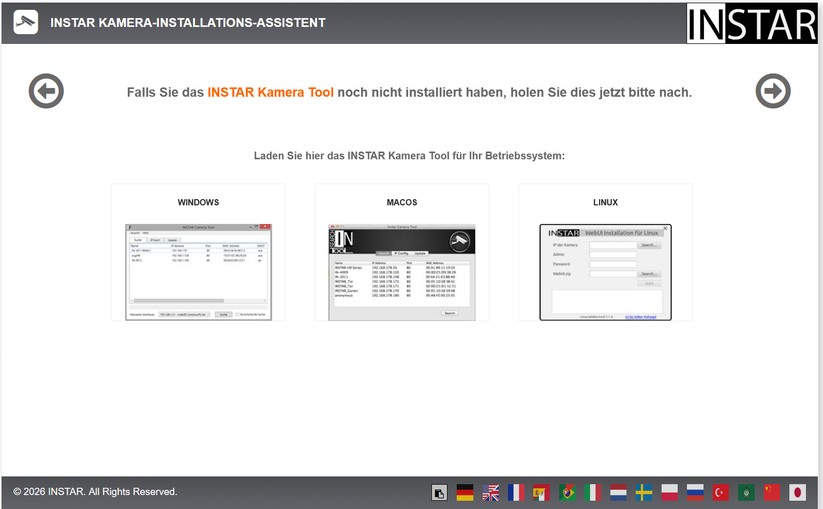Choose the Dutch flag
The height and width of the screenshot is (509, 823).
point(618,493)
